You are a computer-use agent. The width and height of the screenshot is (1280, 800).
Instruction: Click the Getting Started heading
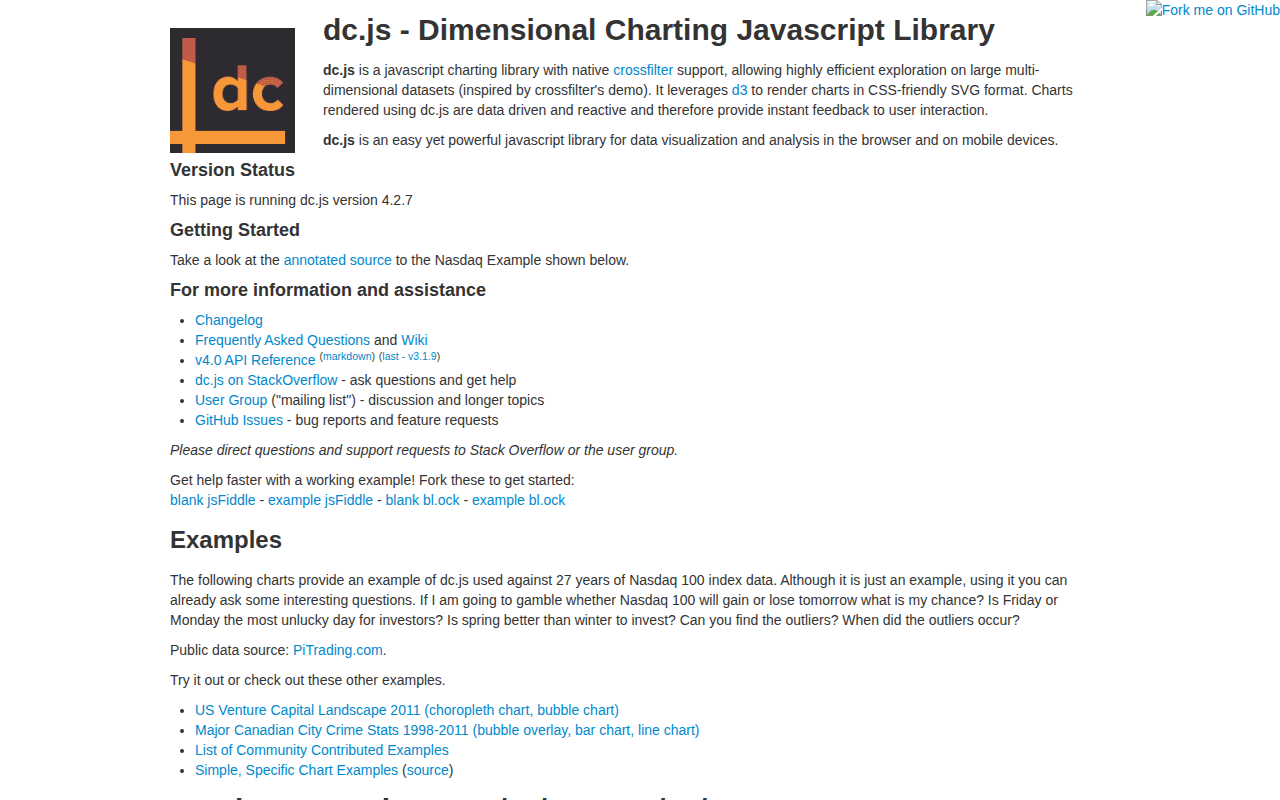click(x=235, y=230)
